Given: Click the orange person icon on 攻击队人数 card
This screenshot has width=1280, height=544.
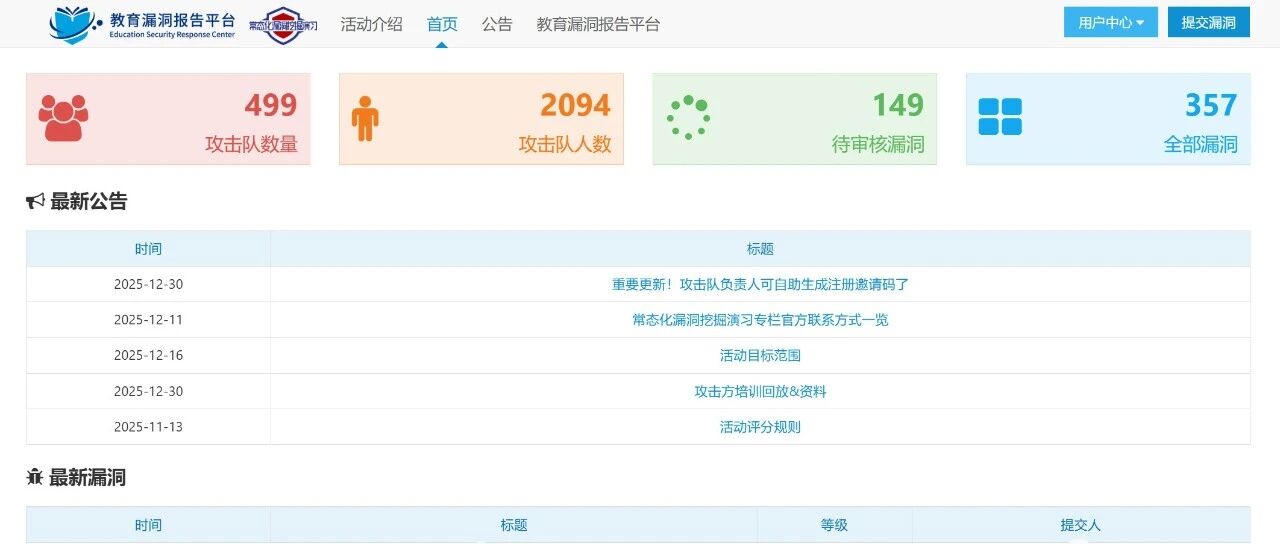Looking at the screenshot, I should coord(365,118).
